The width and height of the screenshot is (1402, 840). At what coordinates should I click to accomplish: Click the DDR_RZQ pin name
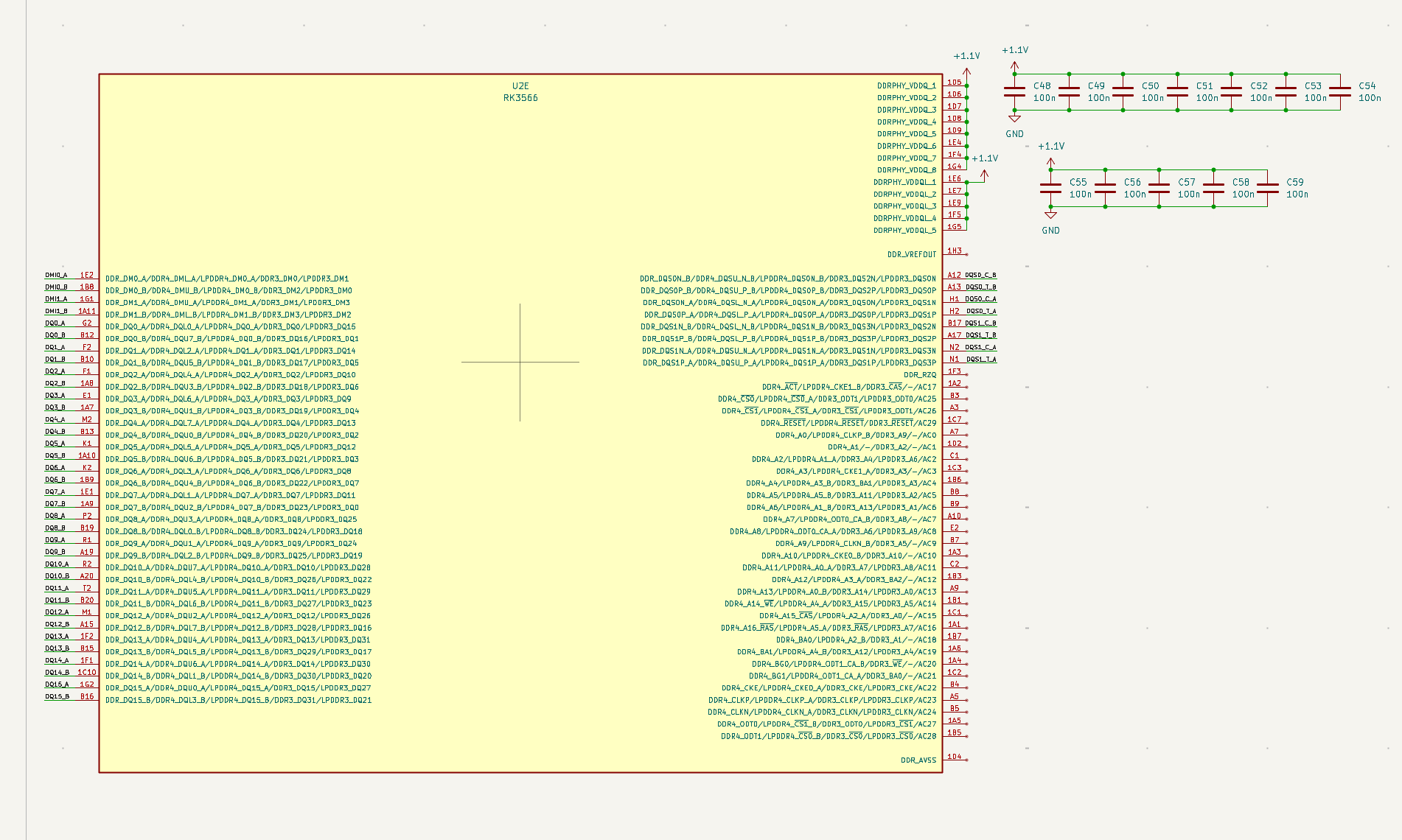pos(919,375)
